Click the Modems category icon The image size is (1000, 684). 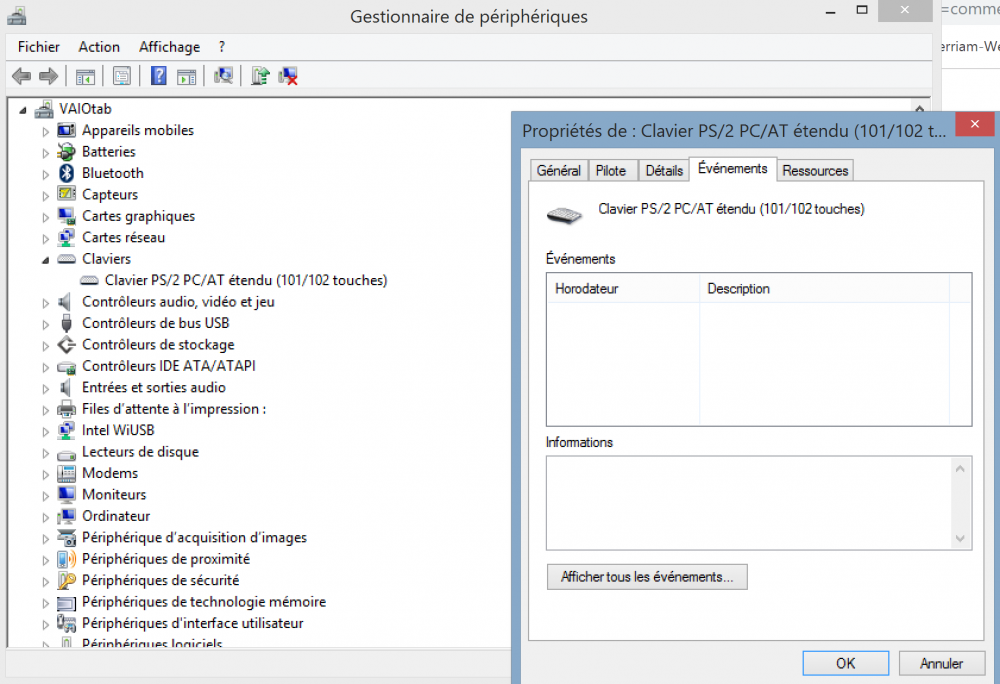click(x=66, y=473)
